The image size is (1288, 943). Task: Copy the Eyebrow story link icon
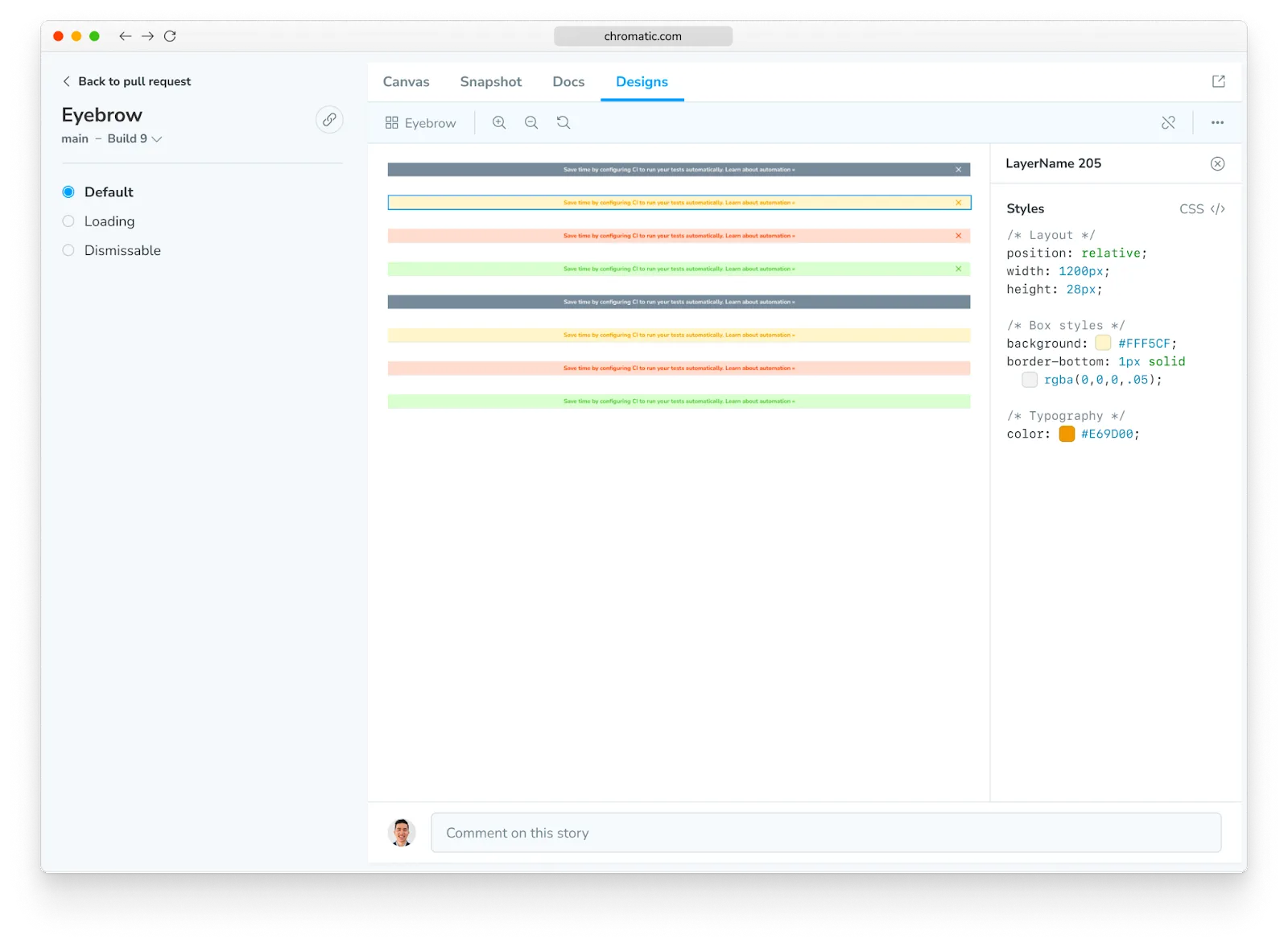[329, 120]
